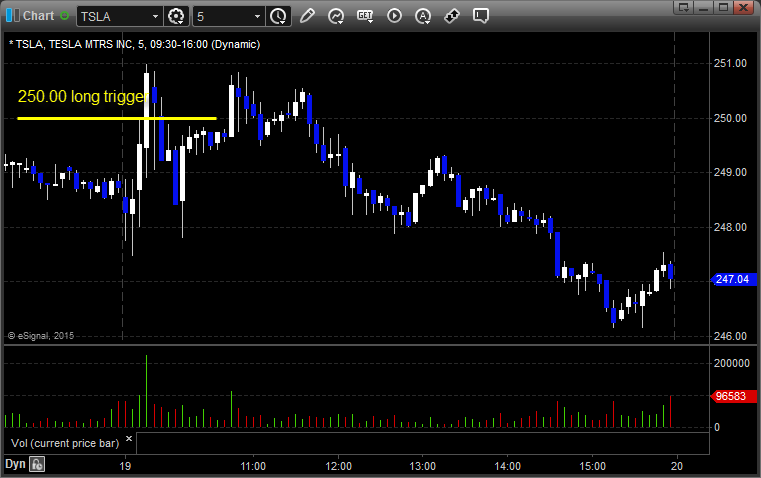Click the 20 date label on time axis
The image size is (761, 478).
(x=677, y=466)
